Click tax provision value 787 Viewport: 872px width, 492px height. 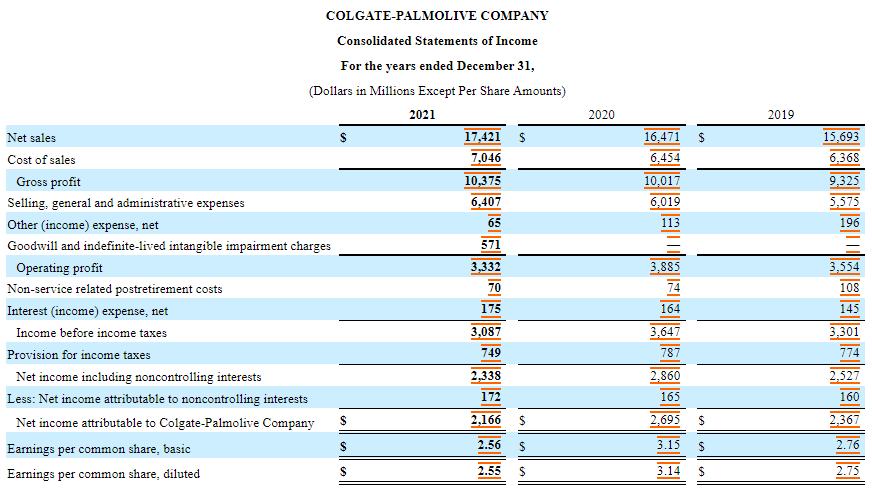(x=670, y=352)
